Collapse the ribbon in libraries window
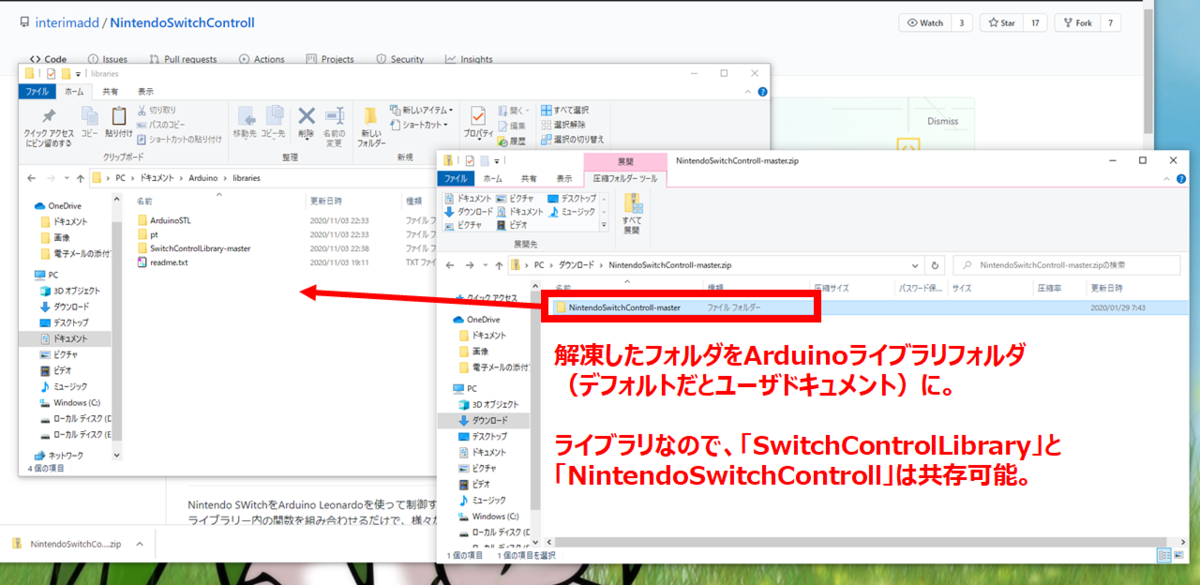The width and height of the screenshot is (1200, 585). [747, 91]
